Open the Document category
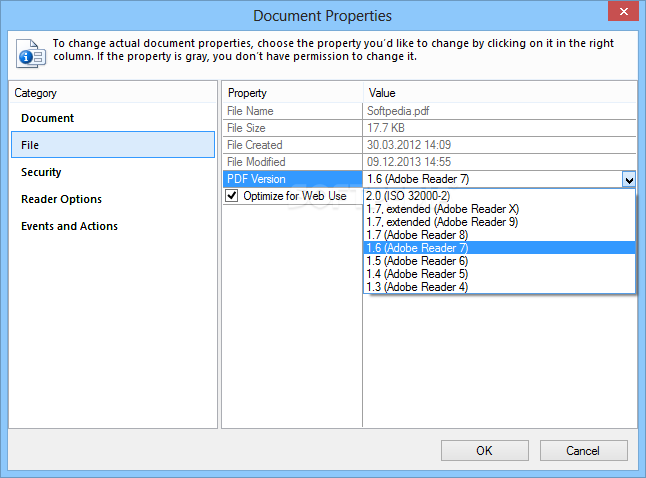 coord(113,118)
